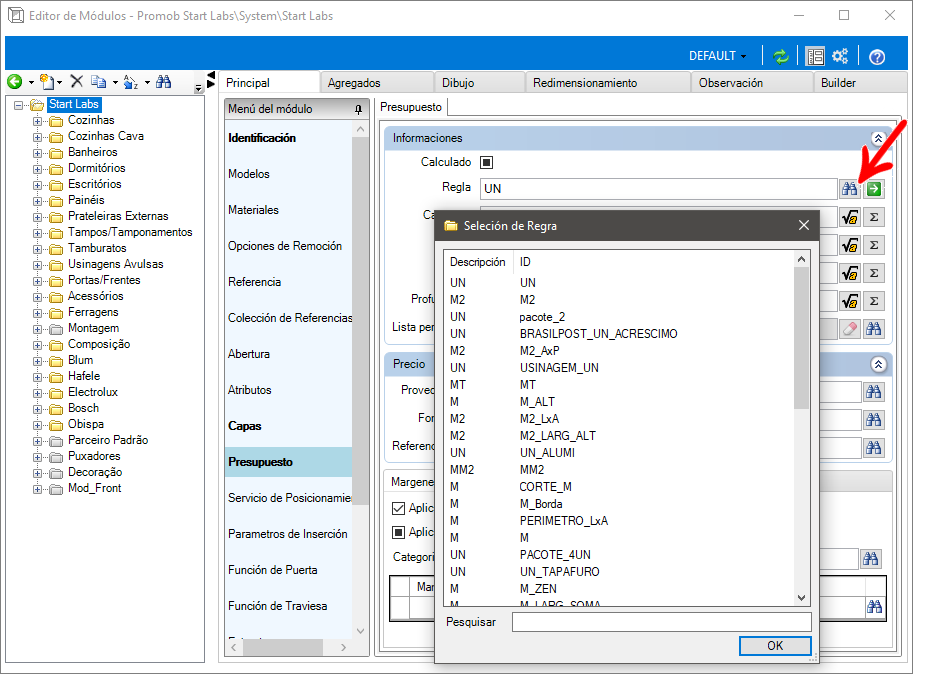Select the Tamburatos tree folder
935x687 pixels.
pos(97,248)
